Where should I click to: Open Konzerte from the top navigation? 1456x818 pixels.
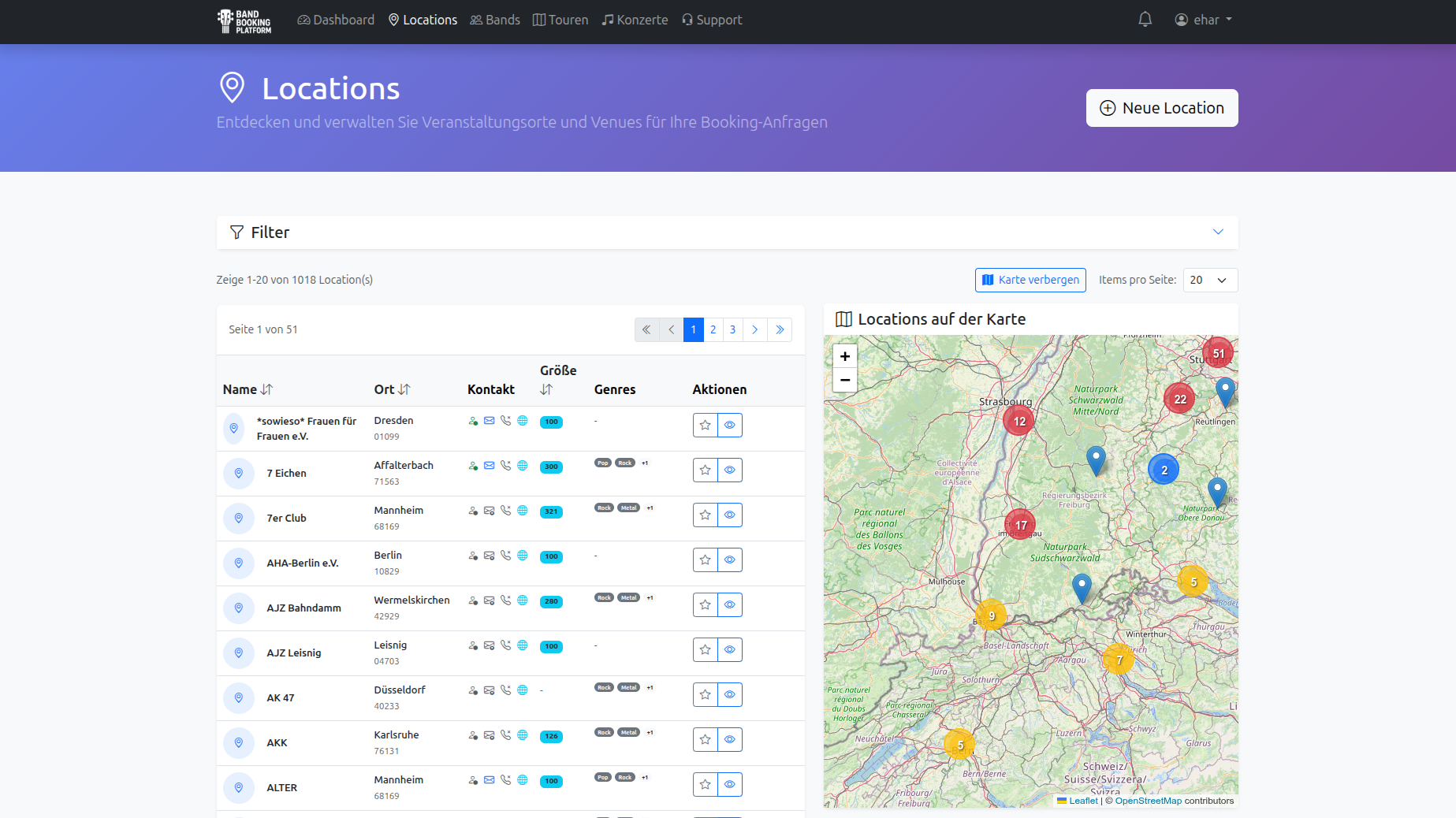point(635,20)
